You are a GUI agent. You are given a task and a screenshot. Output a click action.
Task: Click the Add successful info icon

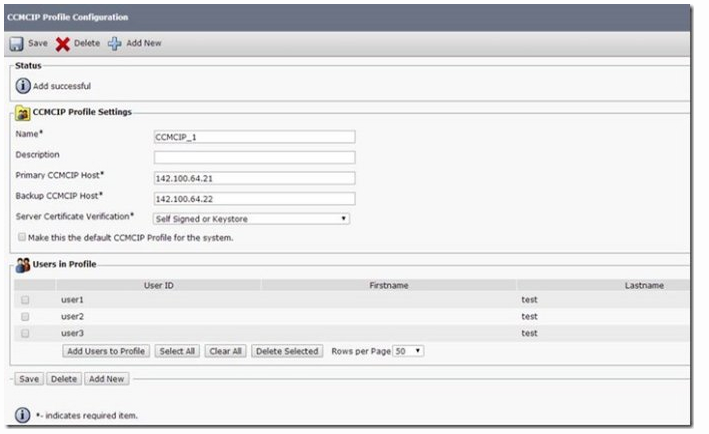click(23, 86)
